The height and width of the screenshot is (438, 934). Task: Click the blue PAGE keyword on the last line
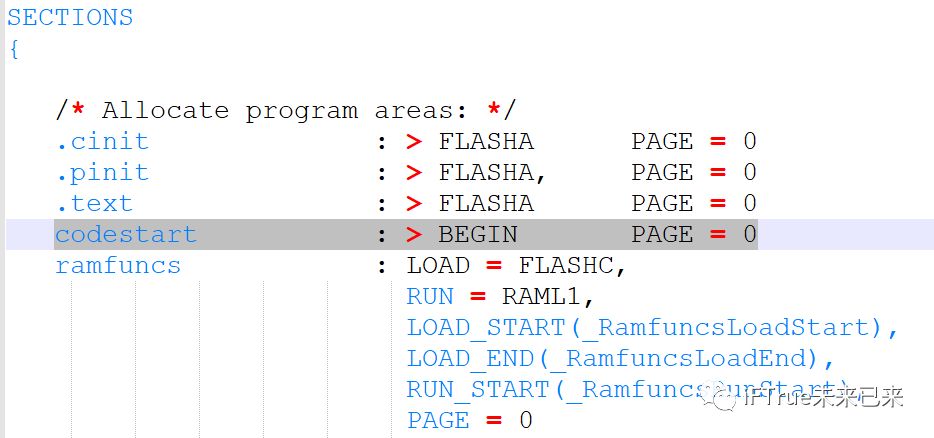point(438,421)
